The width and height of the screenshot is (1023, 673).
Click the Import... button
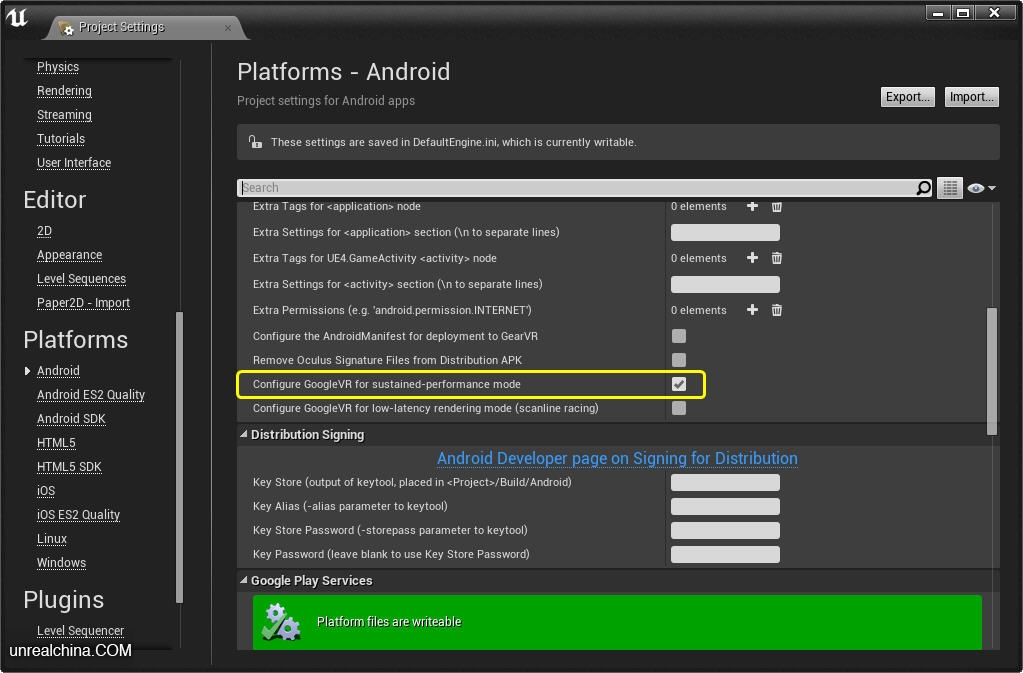point(971,97)
